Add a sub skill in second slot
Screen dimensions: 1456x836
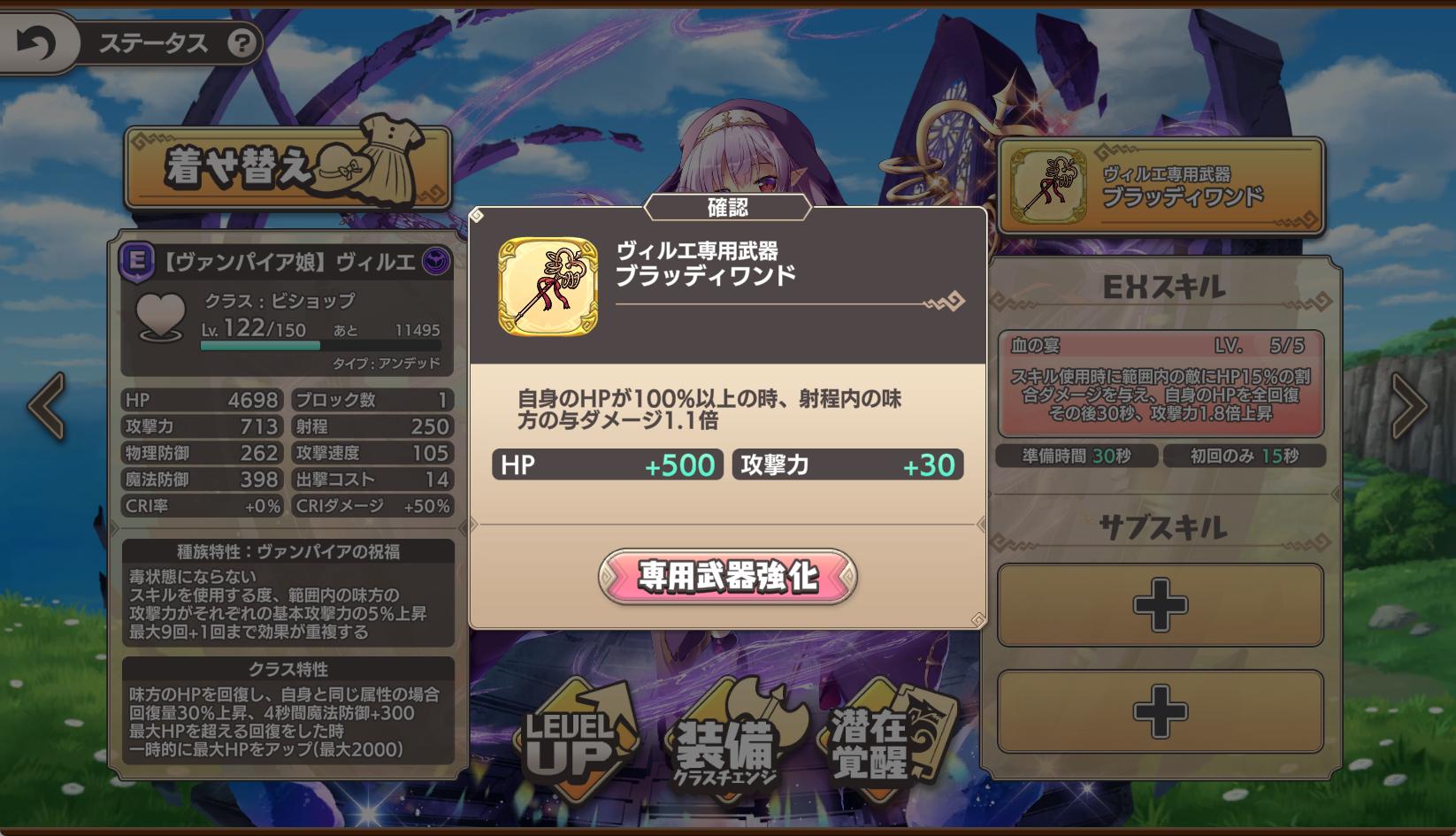pos(1161,711)
